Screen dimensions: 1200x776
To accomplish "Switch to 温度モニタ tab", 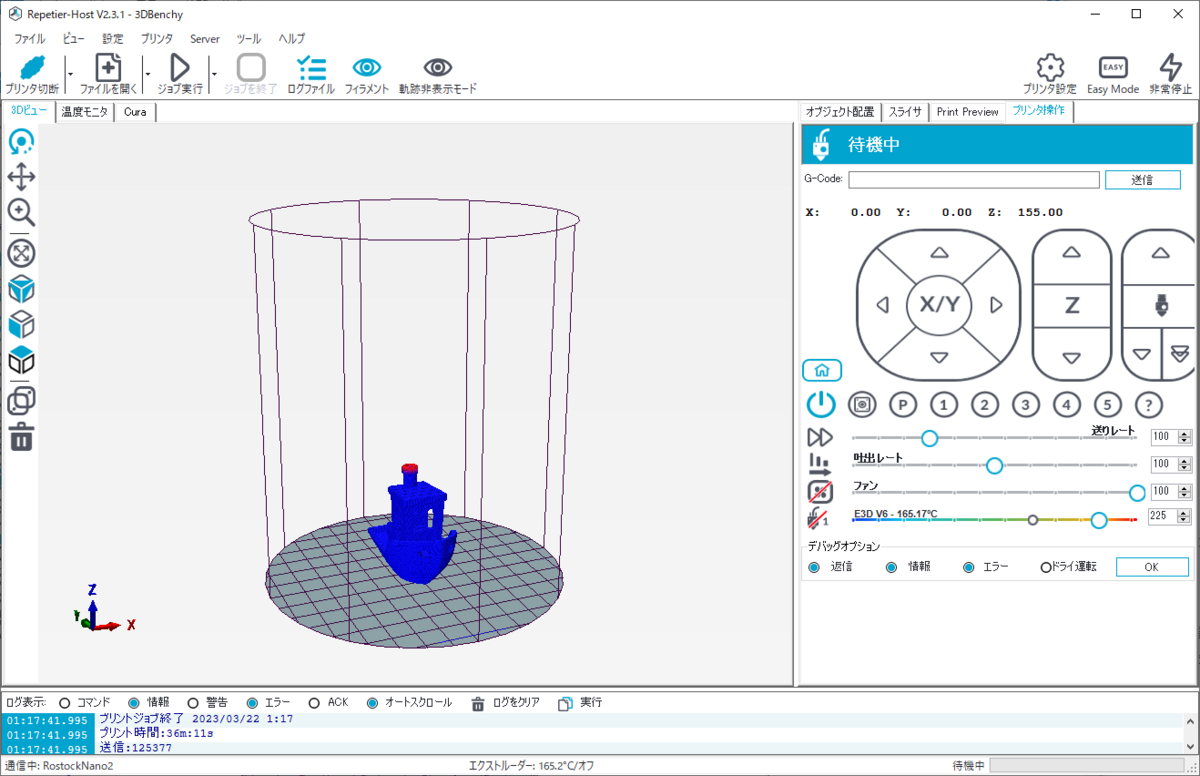I will point(85,112).
